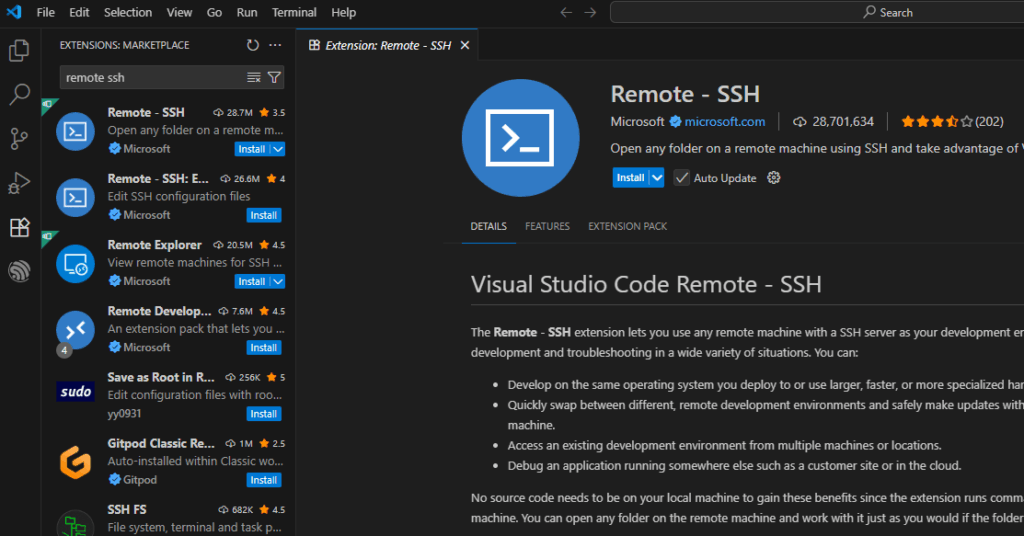Open Views and More Actions ellipsis menu
Screen dimensions: 1024x536
coord(275,45)
